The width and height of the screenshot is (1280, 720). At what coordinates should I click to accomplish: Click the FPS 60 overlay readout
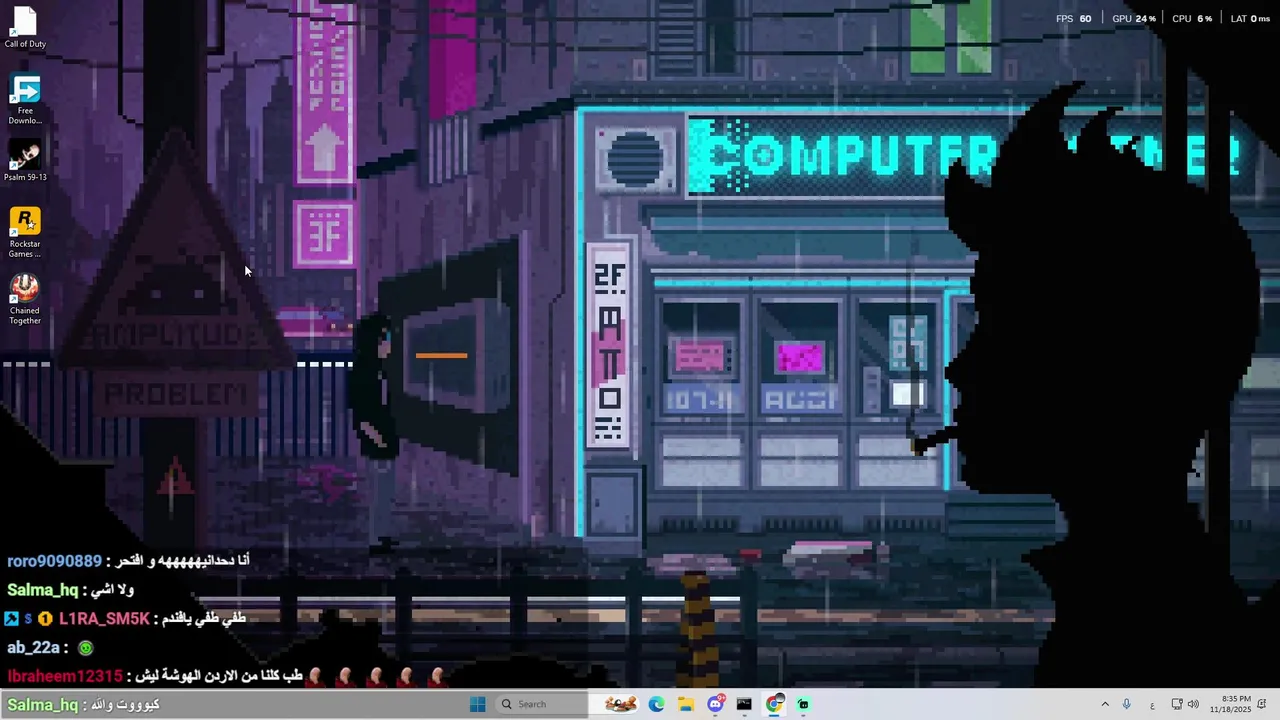click(x=1073, y=19)
